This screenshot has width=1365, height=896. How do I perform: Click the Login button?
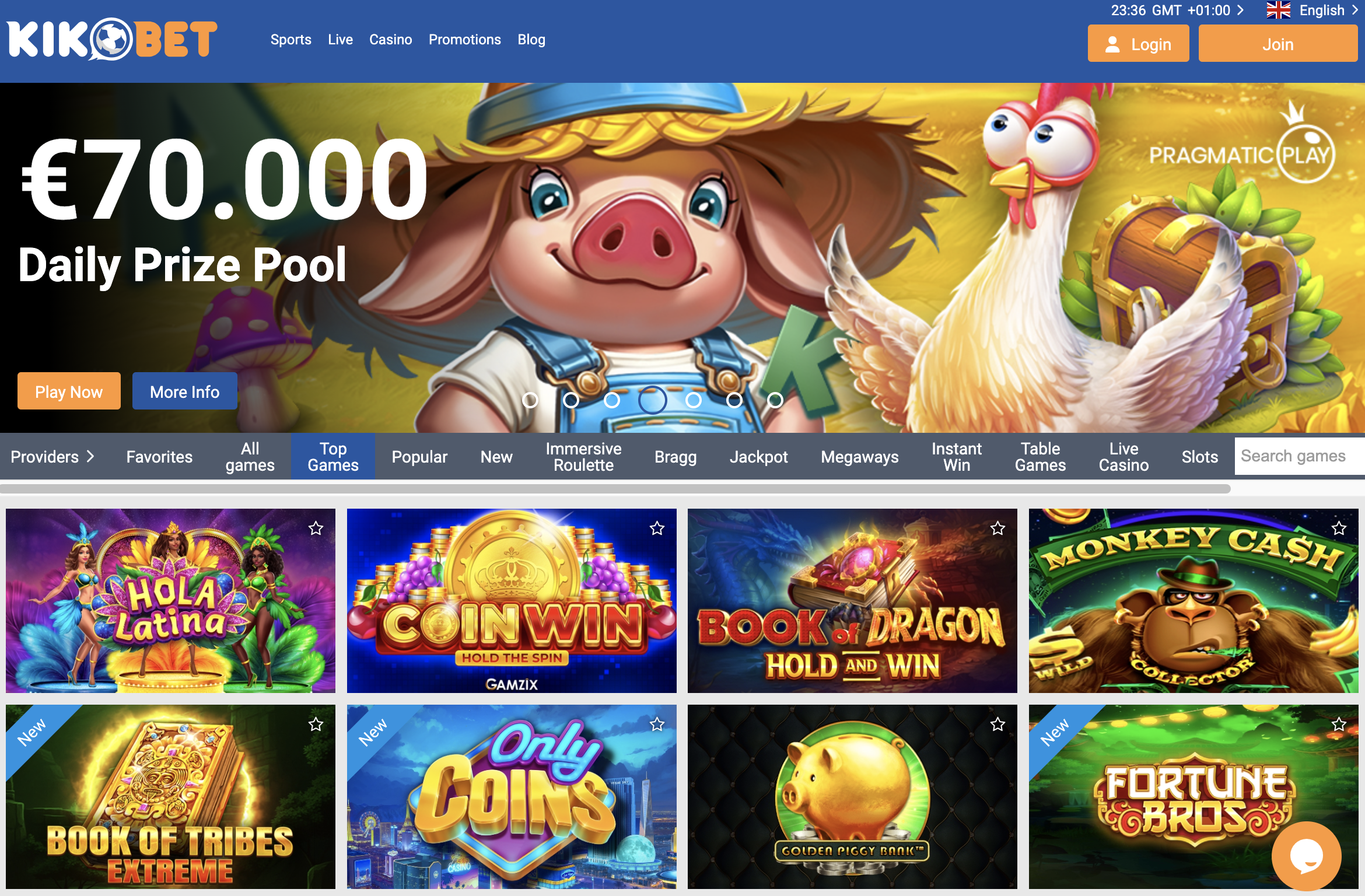(x=1138, y=44)
